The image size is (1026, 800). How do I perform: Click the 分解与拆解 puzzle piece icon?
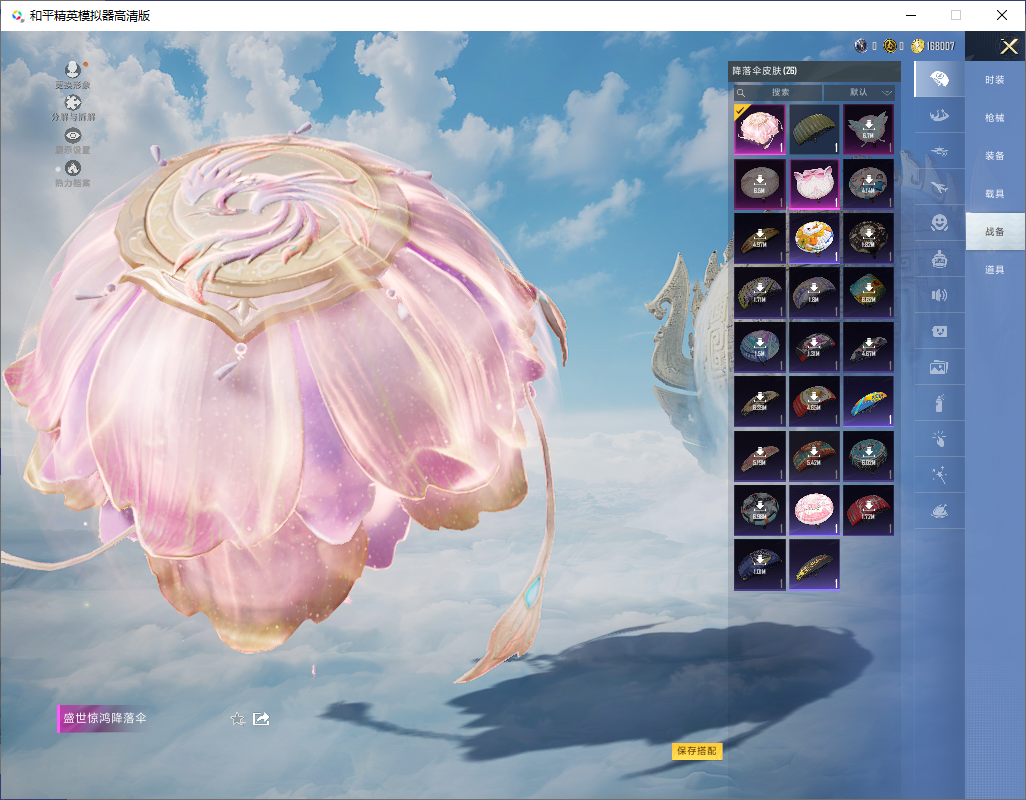tap(72, 103)
